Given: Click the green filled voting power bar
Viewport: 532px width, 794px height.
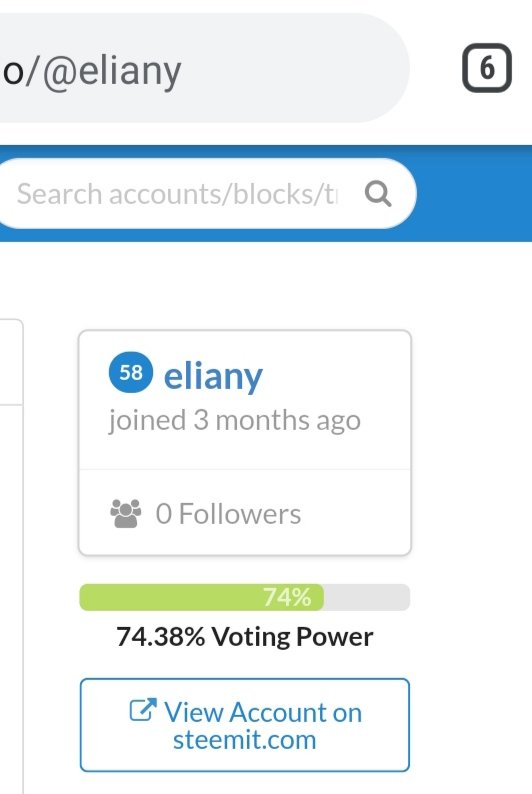Looking at the screenshot, I should (x=201, y=597).
